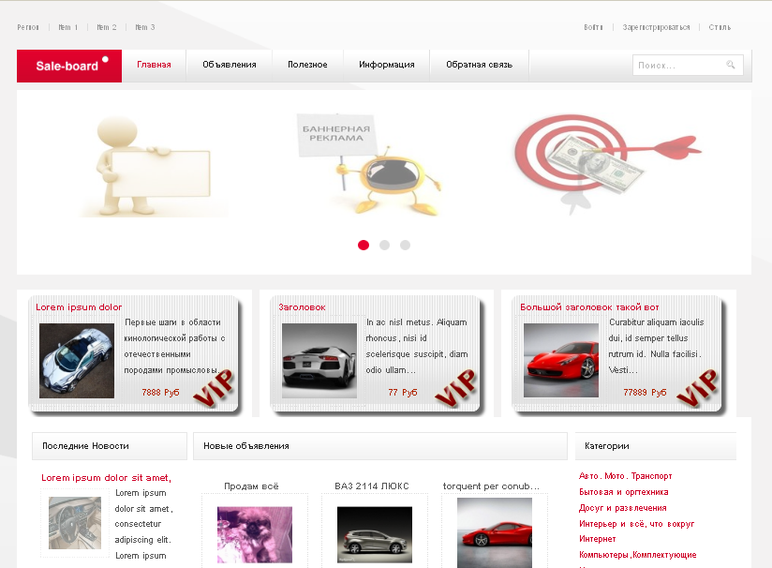
Task: Select the first red slider dot
Action: pos(363,245)
